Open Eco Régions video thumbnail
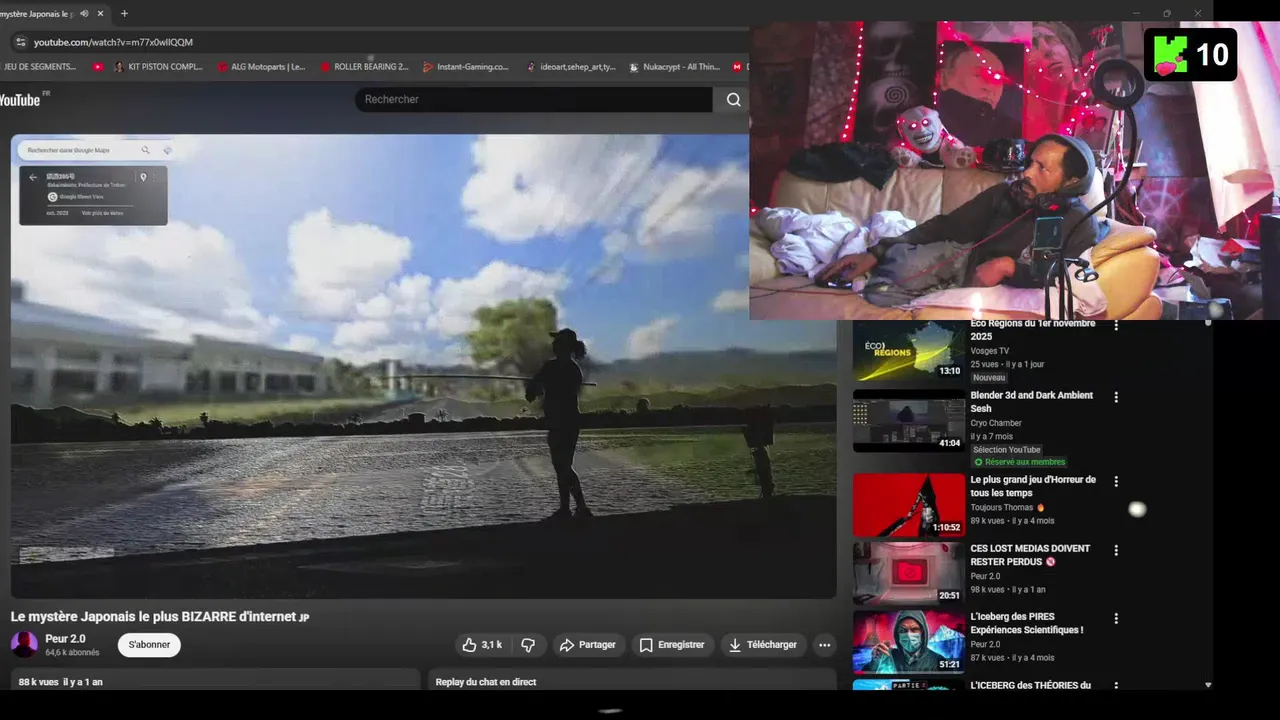Viewport: 1280px width, 720px height. (909, 350)
